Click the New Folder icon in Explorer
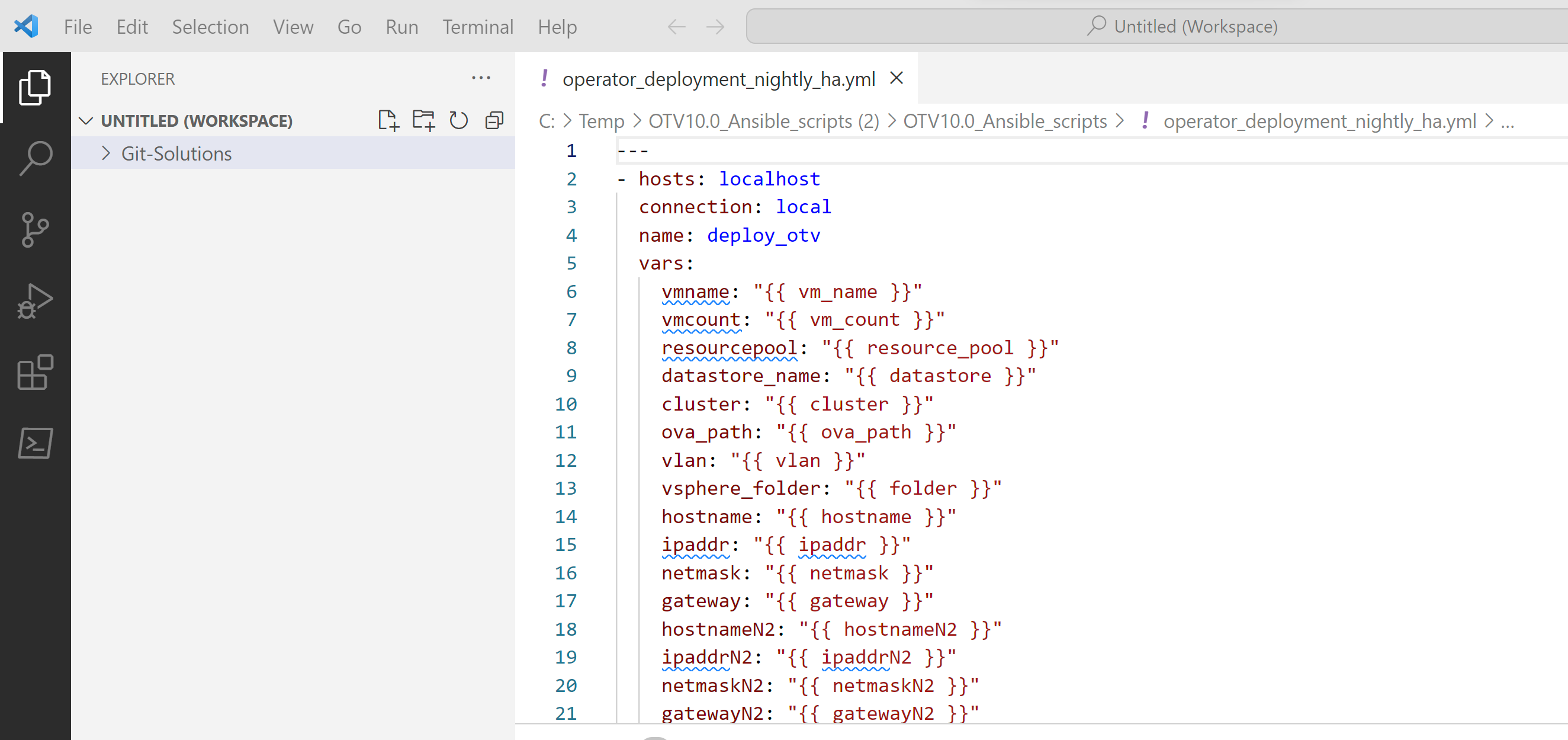Image resolution: width=1568 pixels, height=740 pixels. click(423, 121)
